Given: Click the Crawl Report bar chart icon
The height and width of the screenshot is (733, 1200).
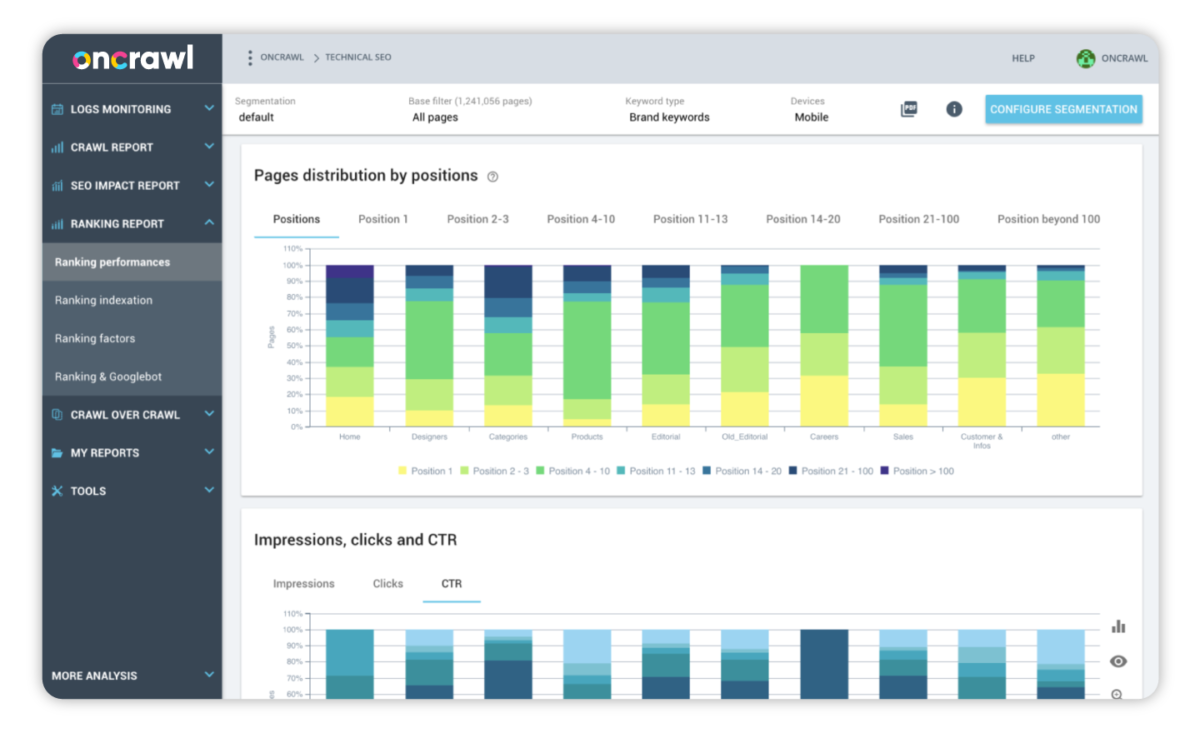Looking at the screenshot, I should [58, 147].
